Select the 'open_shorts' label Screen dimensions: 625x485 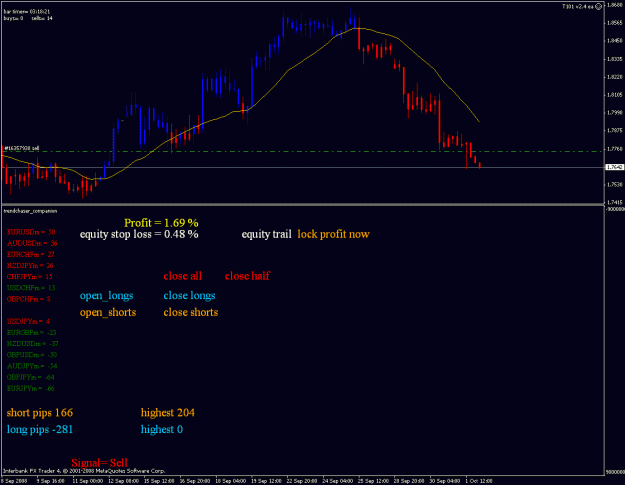[x=108, y=312]
